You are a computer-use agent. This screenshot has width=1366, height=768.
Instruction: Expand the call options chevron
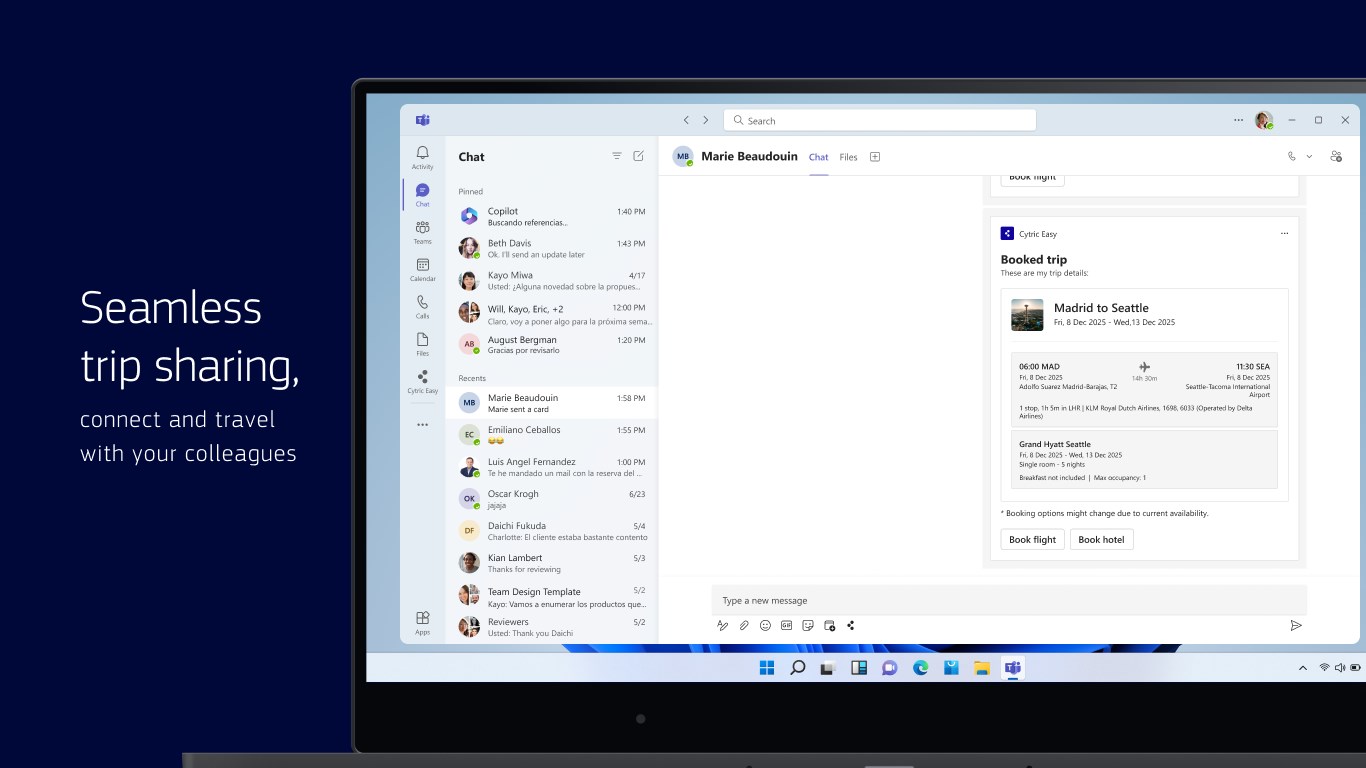[x=1309, y=156]
